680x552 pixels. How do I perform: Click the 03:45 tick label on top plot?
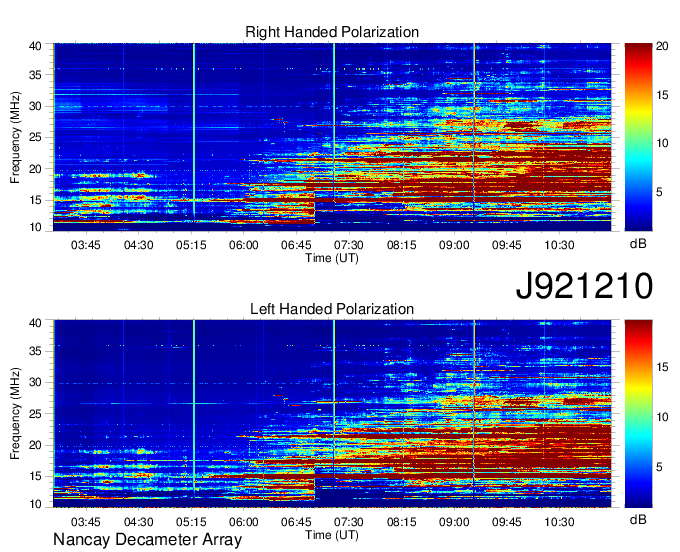pyautogui.click(x=85, y=245)
